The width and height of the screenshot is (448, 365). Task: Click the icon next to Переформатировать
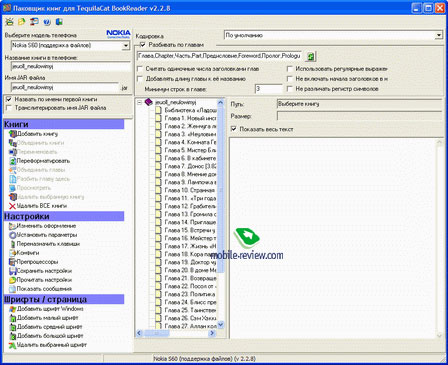click(x=13, y=161)
